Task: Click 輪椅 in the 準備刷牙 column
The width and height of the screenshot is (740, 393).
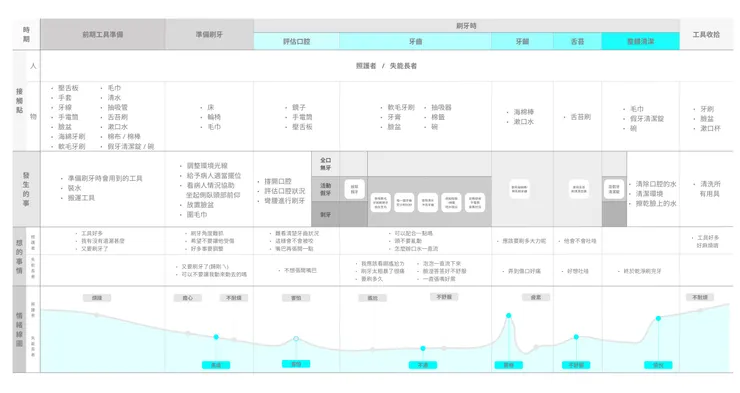Action: pyautogui.click(x=214, y=117)
